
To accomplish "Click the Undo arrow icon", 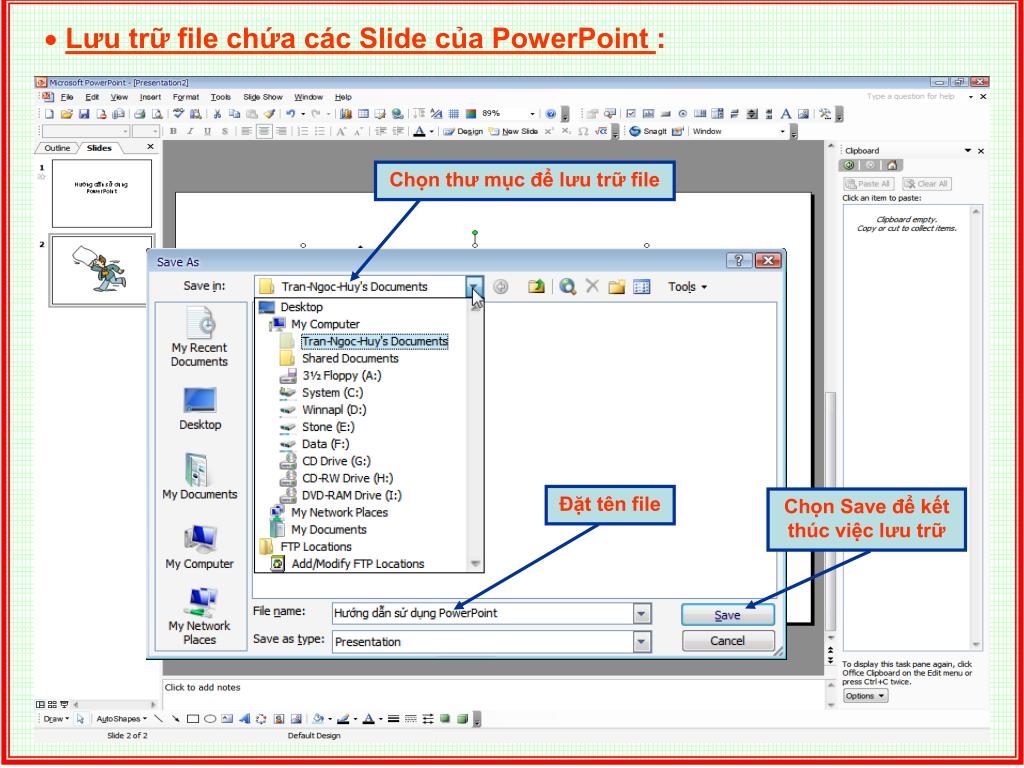I will [x=291, y=114].
